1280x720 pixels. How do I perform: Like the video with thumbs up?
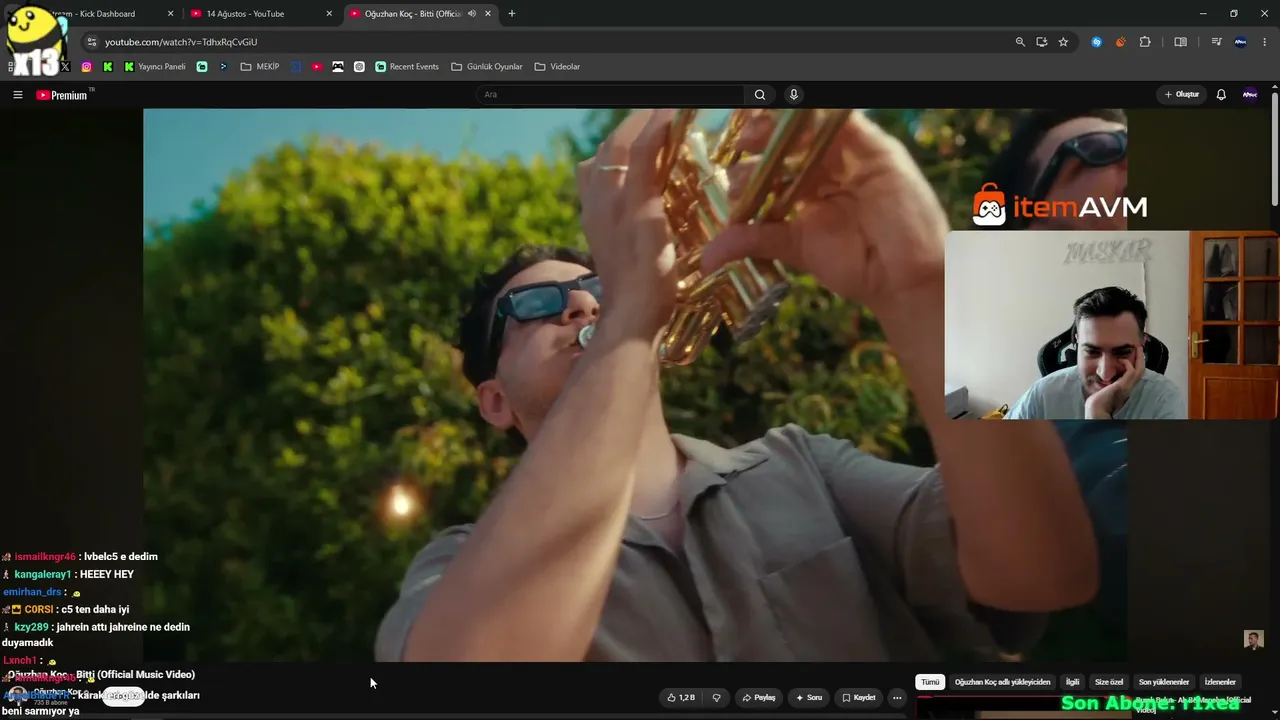pyautogui.click(x=681, y=698)
